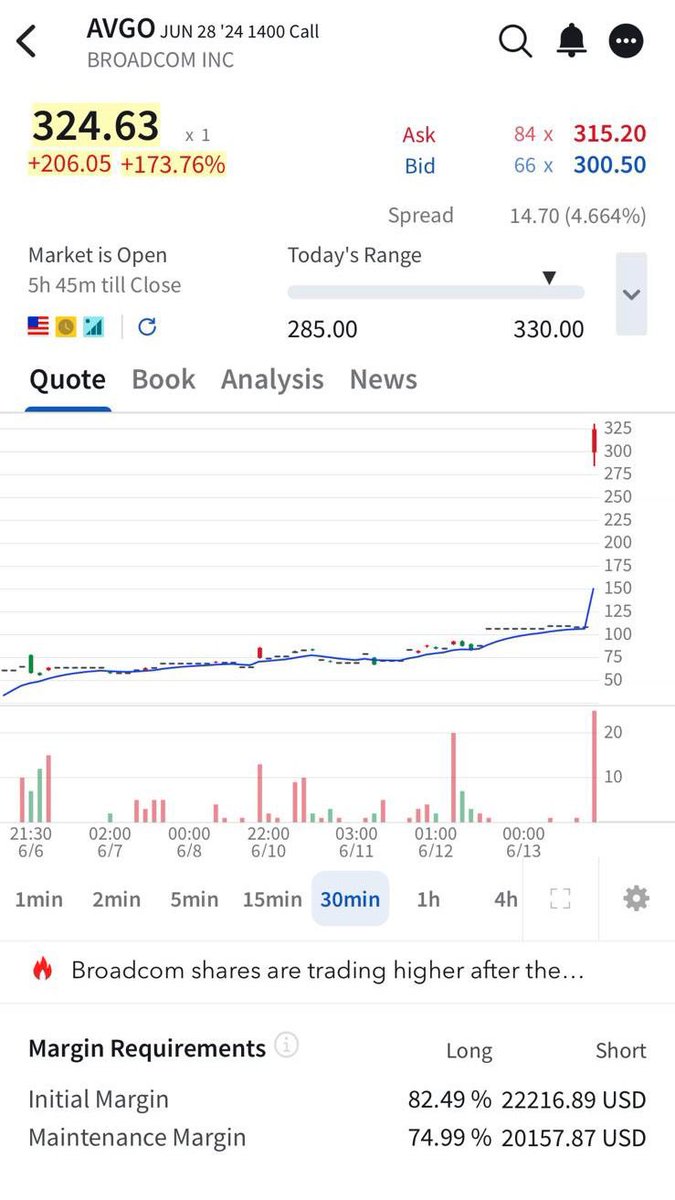The height and width of the screenshot is (1200, 675).
Task: Tap the +206.05 change value
Action: pyautogui.click(x=69, y=165)
